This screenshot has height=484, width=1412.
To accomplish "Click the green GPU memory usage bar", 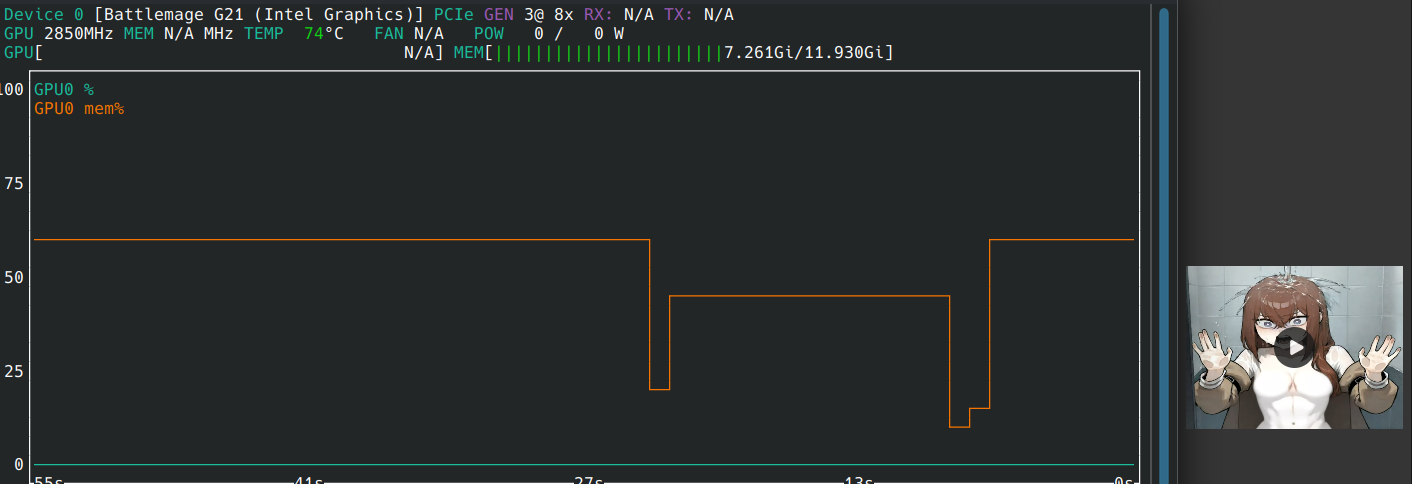I will click(609, 52).
